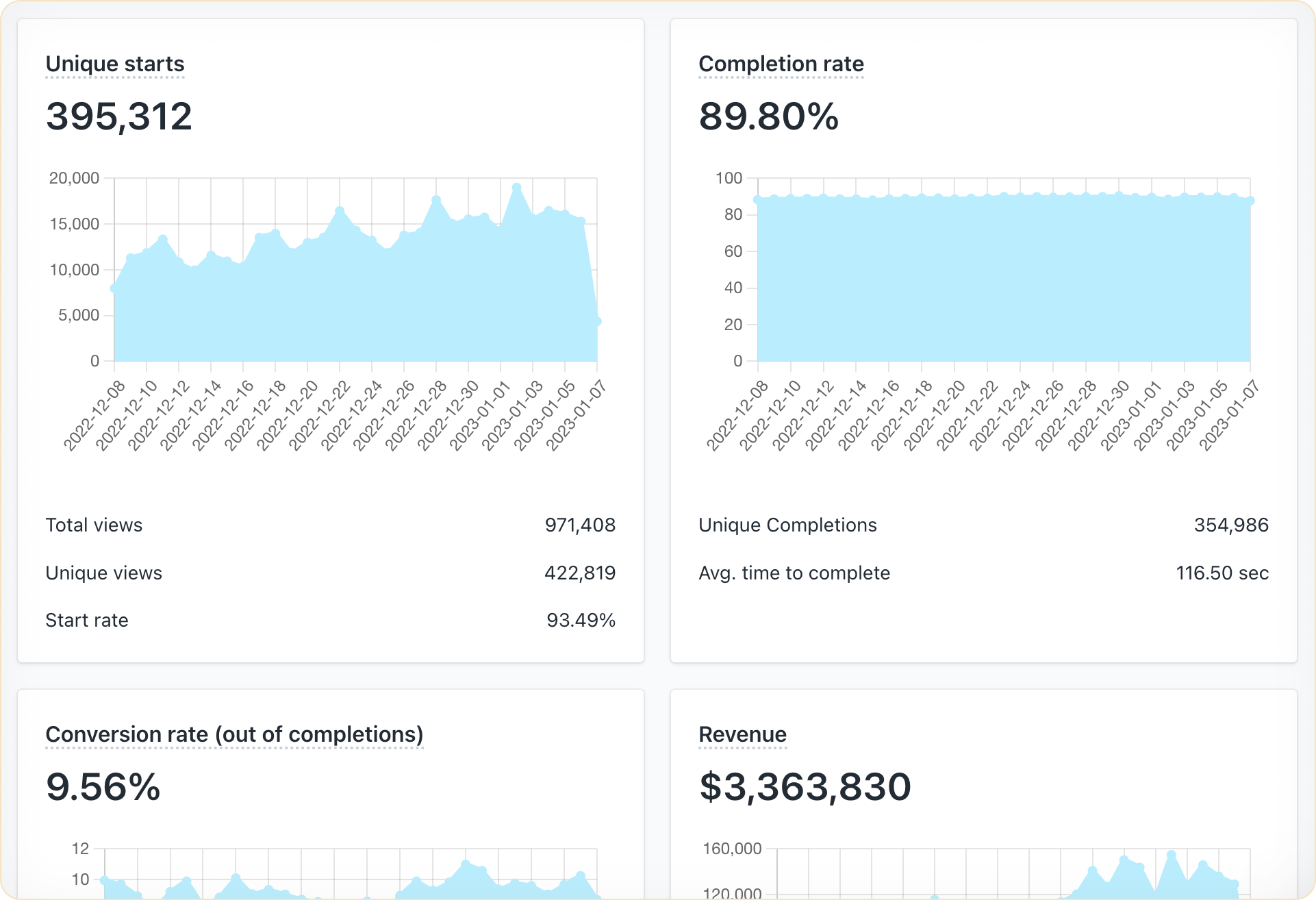Screen dimensions: 1316x900
Task: Click the Unique starts card title
Action: (115, 64)
